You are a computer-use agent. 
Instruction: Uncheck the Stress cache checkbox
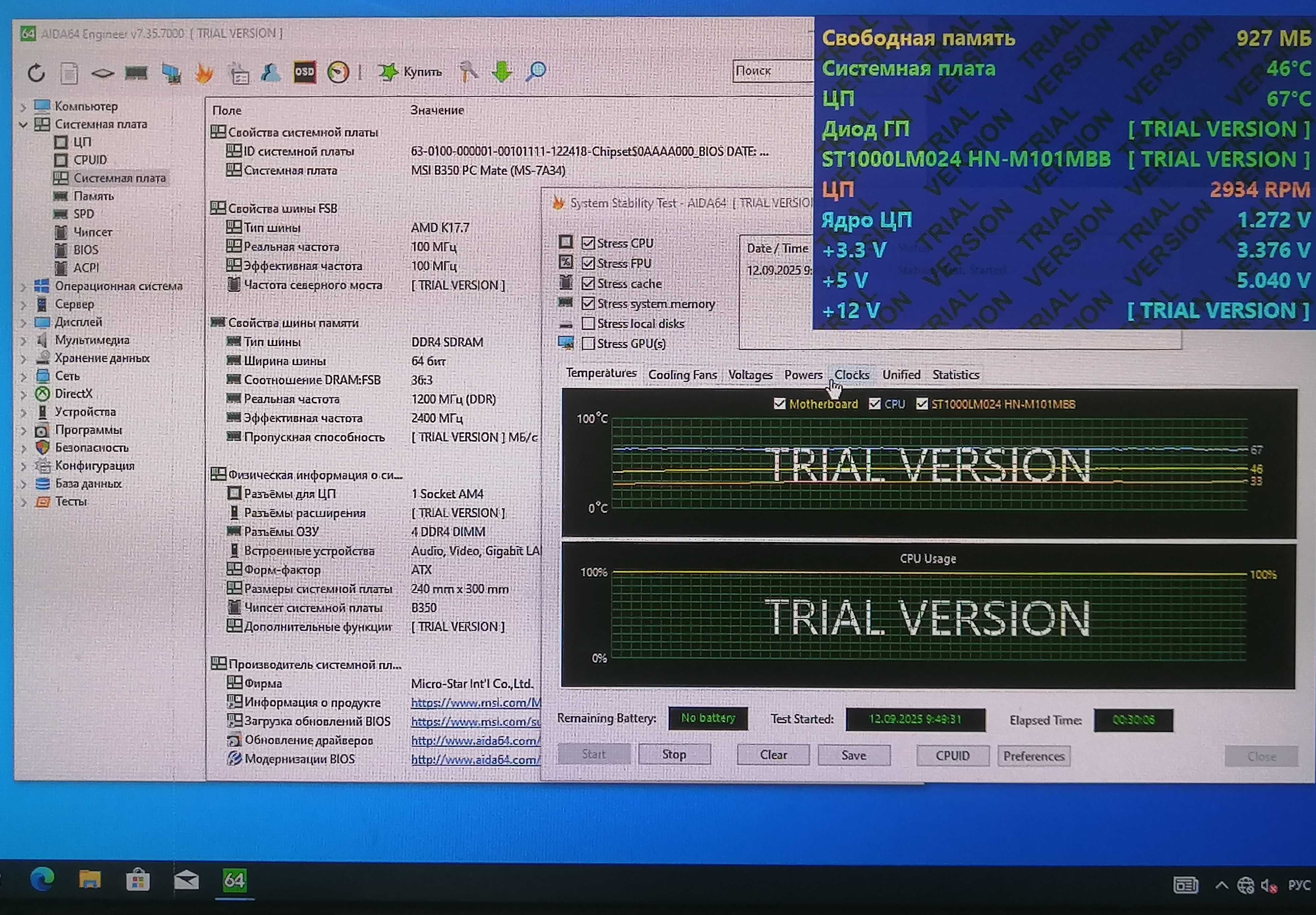(587, 283)
